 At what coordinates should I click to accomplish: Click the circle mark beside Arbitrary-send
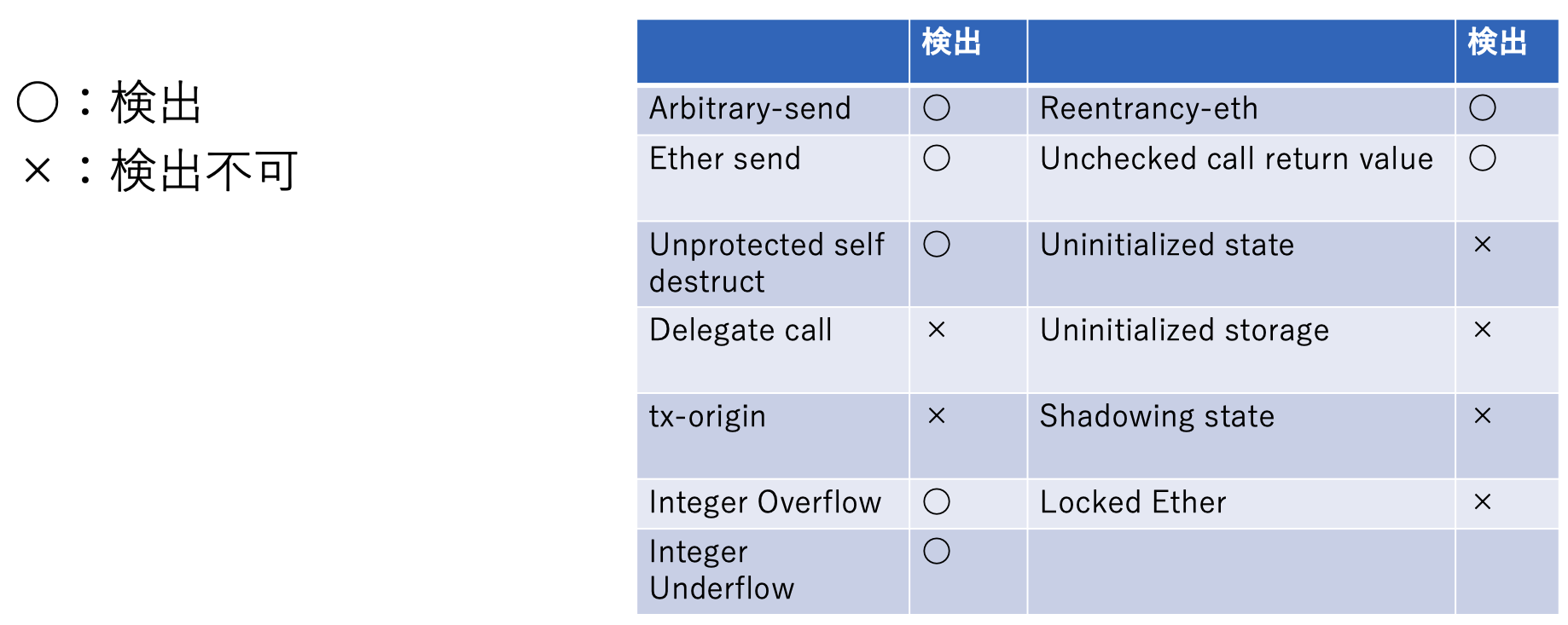tap(936, 108)
